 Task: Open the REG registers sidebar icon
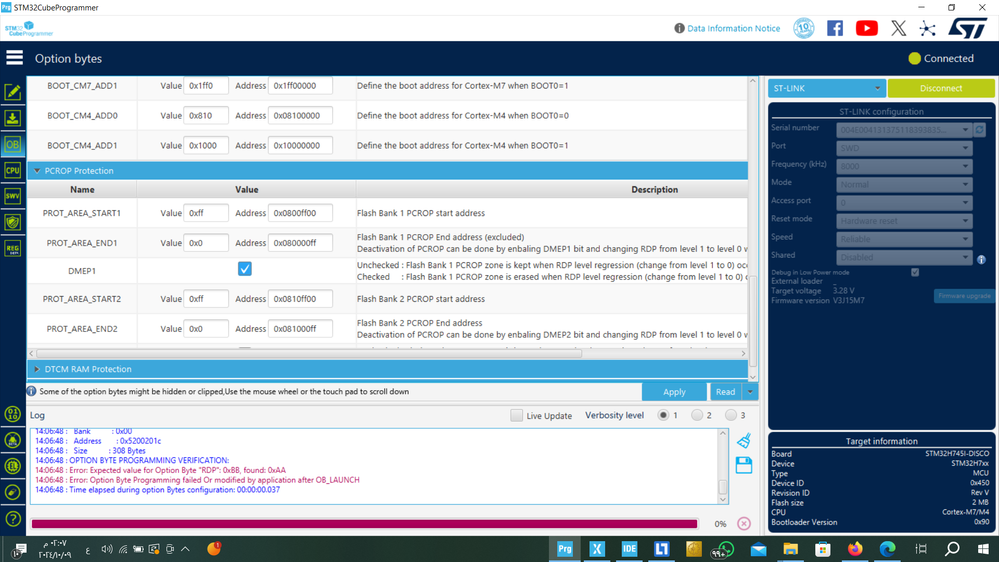[x=13, y=249]
